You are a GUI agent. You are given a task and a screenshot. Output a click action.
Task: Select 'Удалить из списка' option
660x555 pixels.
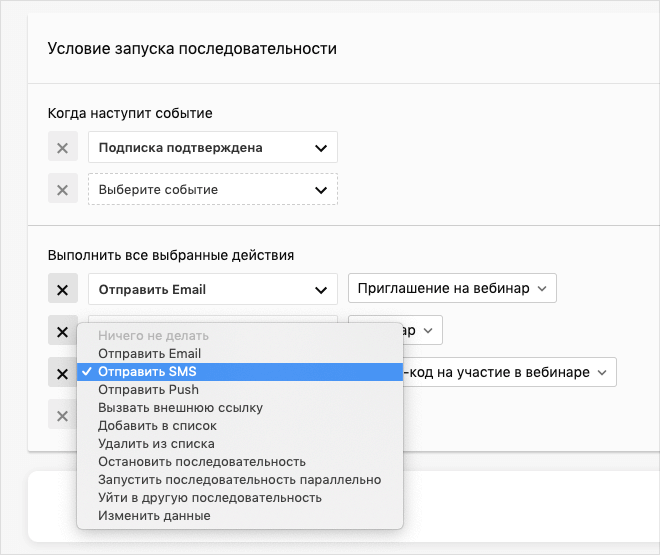(x=240, y=444)
